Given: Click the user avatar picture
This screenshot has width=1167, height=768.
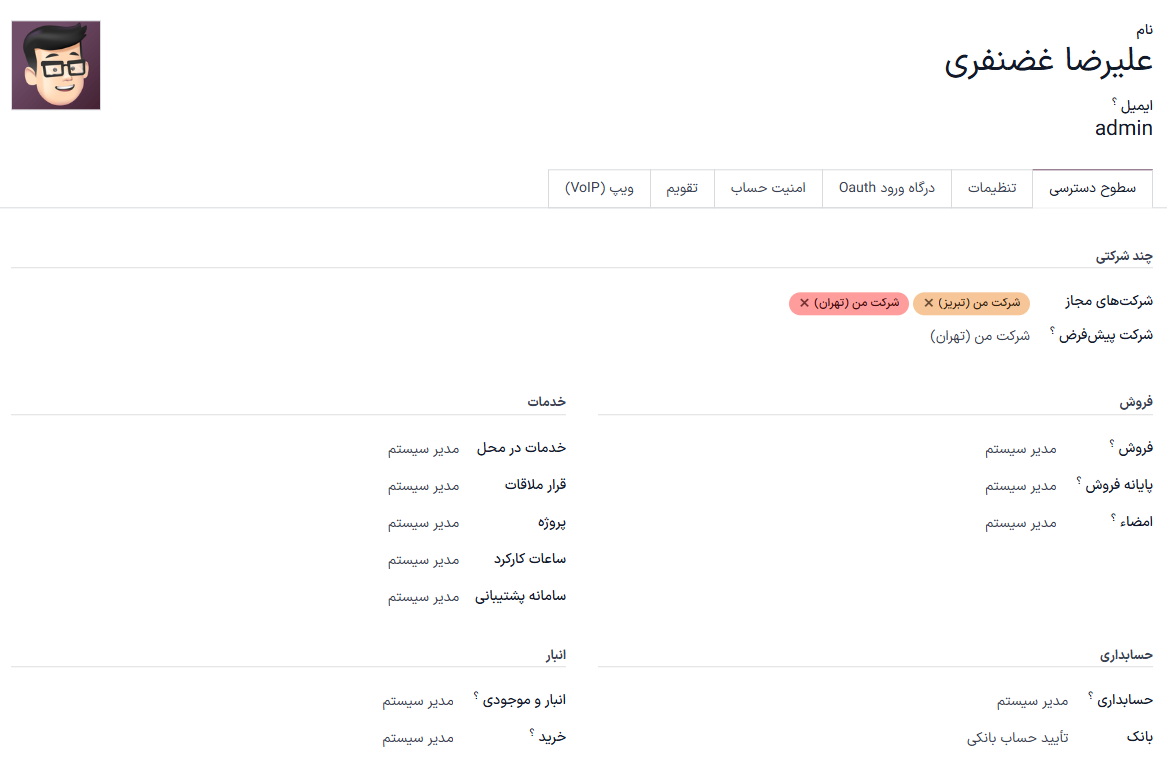Looking at the screenshot, I should coord(56,65).
